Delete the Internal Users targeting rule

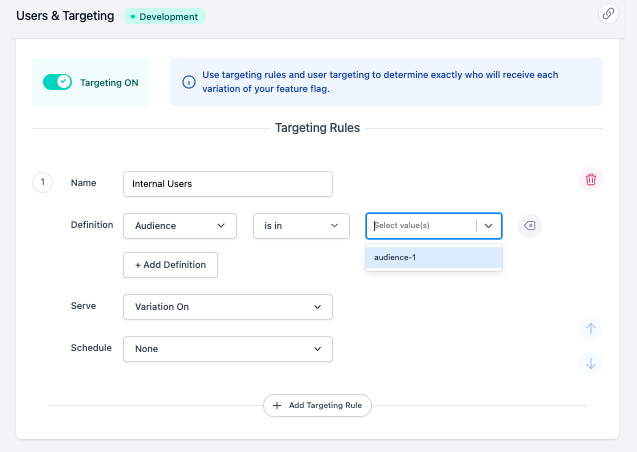(591, 179)
